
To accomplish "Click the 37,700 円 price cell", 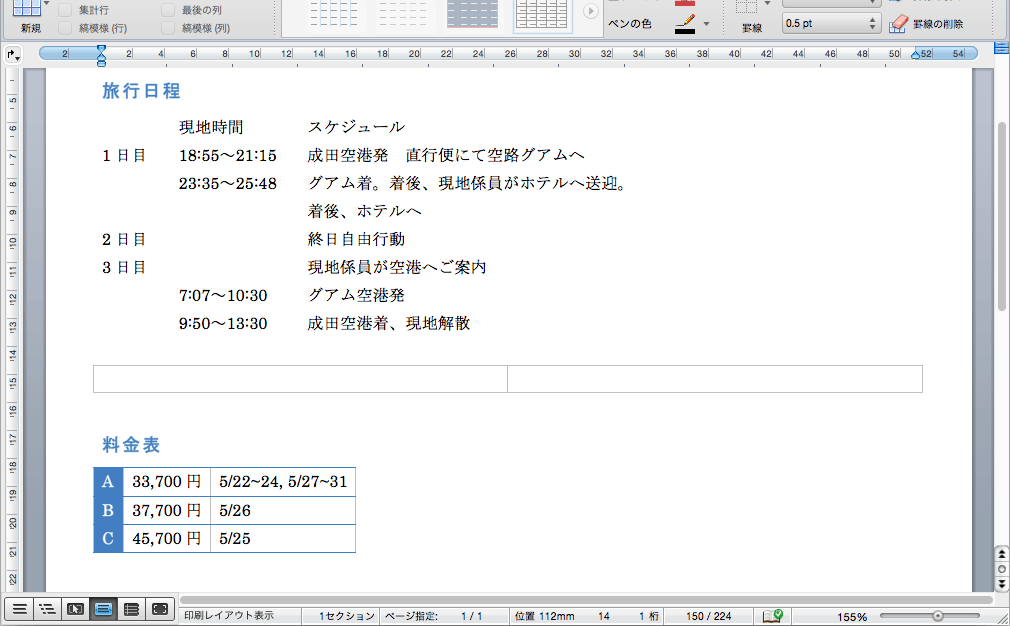I will click(167, 510).
